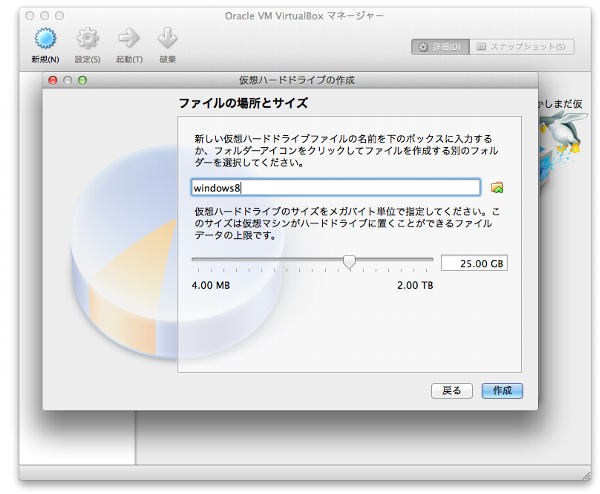Switch to the Snapshots (スナップショット) tab

pyautogui.click(x=522, y=47)
